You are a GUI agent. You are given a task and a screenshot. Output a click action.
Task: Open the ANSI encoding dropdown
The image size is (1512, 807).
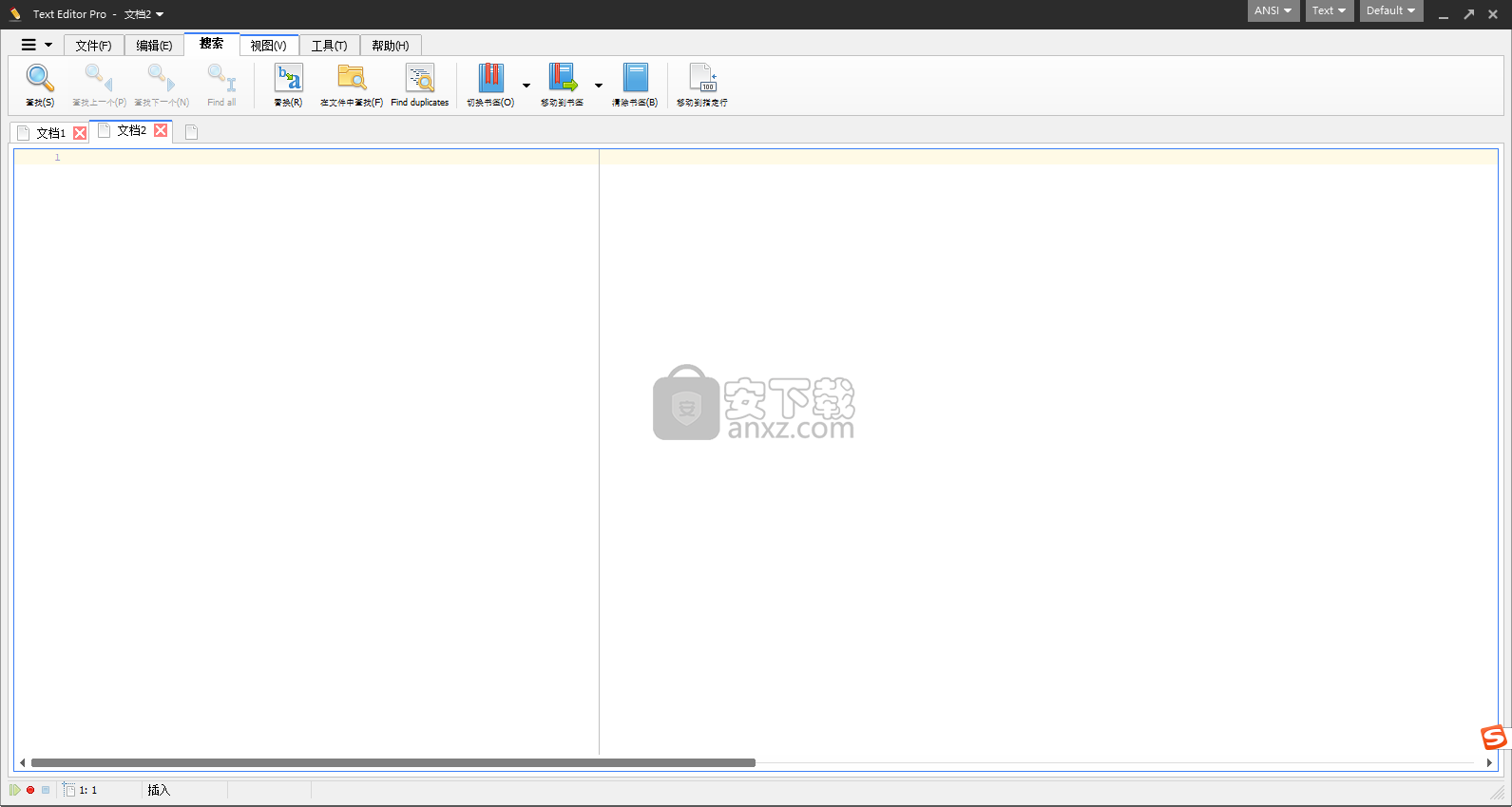coord(1273,10)
